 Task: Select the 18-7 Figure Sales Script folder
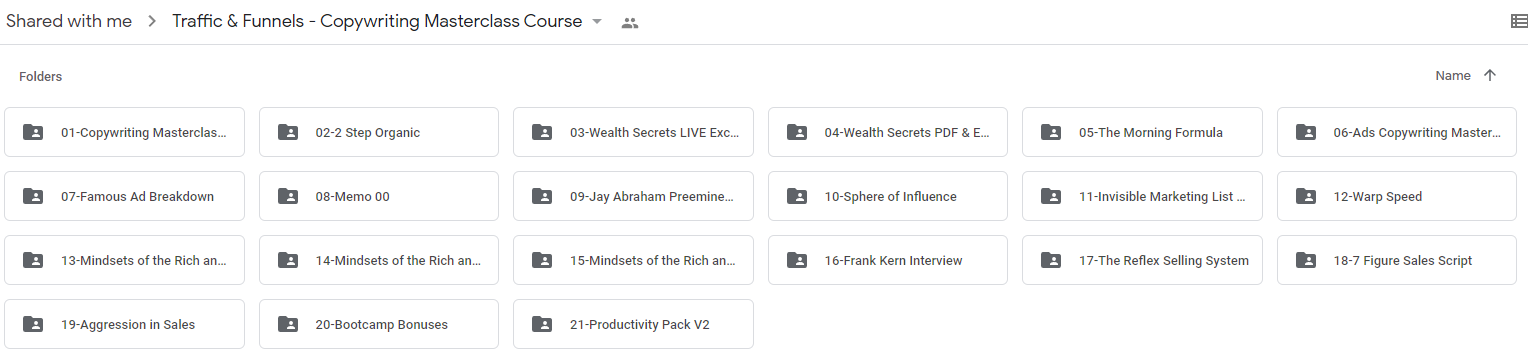point(1397,260)
